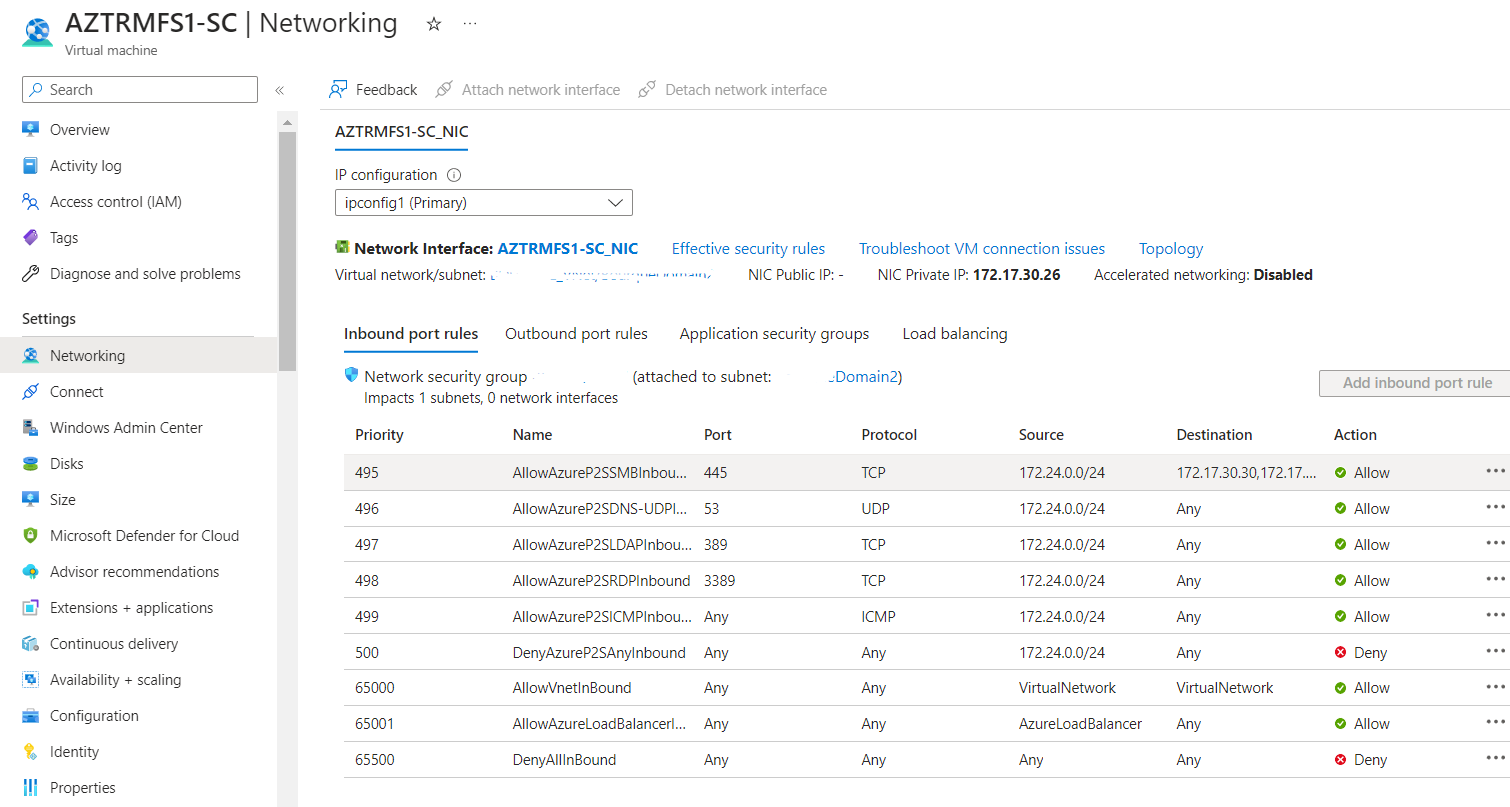Click priority 65500 cell

(x=375, y=760)
